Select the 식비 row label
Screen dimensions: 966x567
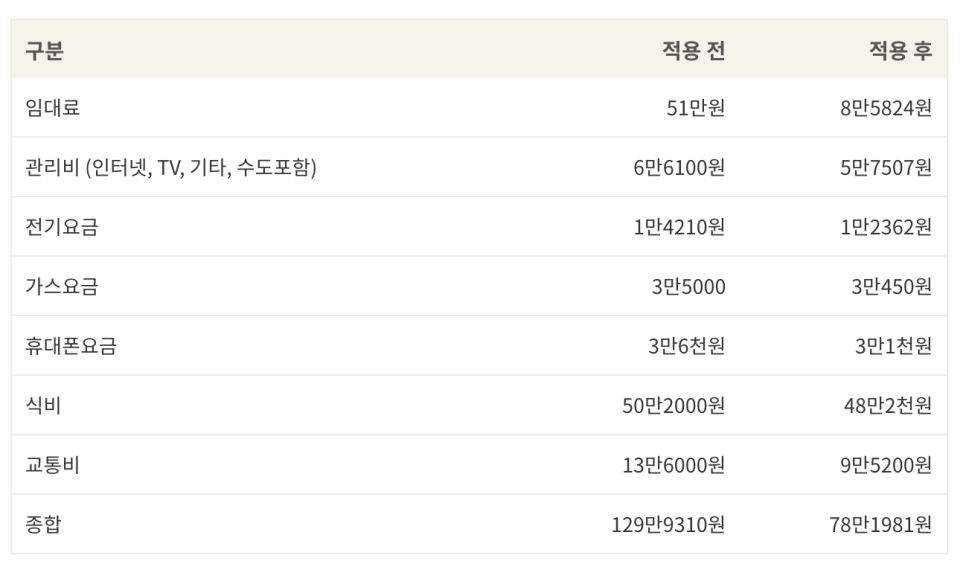tap(43, 406)
